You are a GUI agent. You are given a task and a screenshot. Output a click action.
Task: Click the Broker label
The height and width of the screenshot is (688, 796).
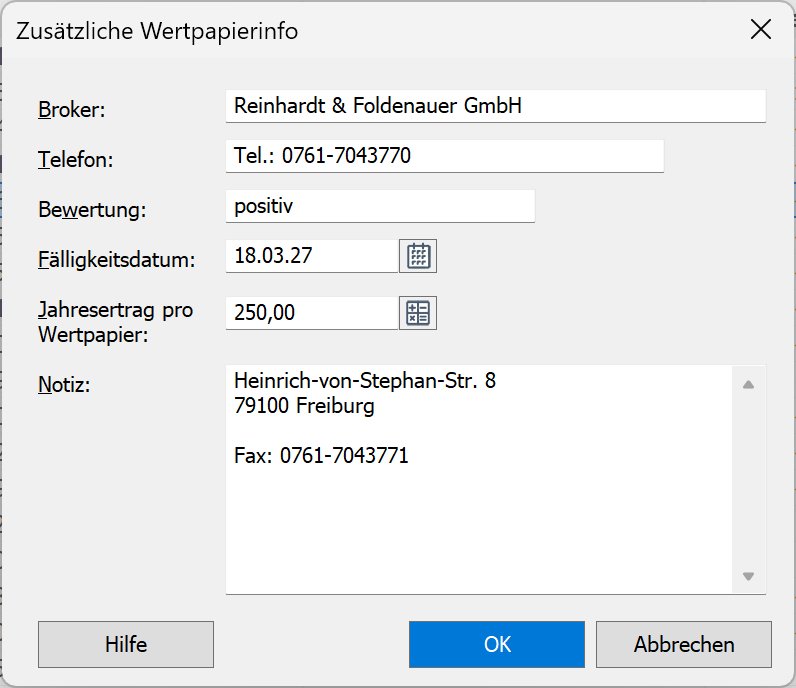click(x=72, y=110)
